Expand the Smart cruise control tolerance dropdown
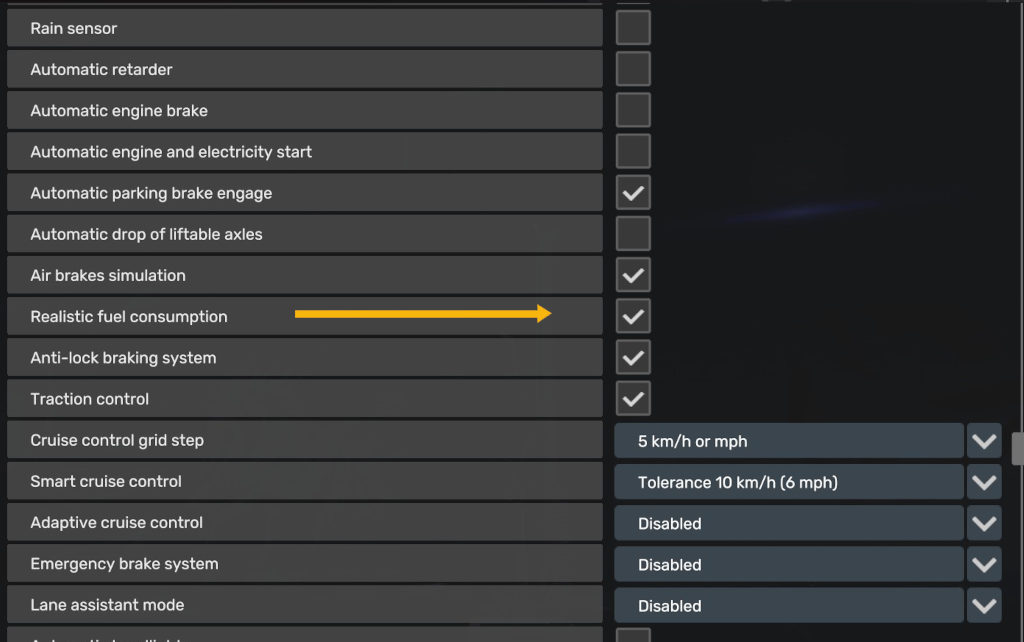 click(x=983, y=481)
